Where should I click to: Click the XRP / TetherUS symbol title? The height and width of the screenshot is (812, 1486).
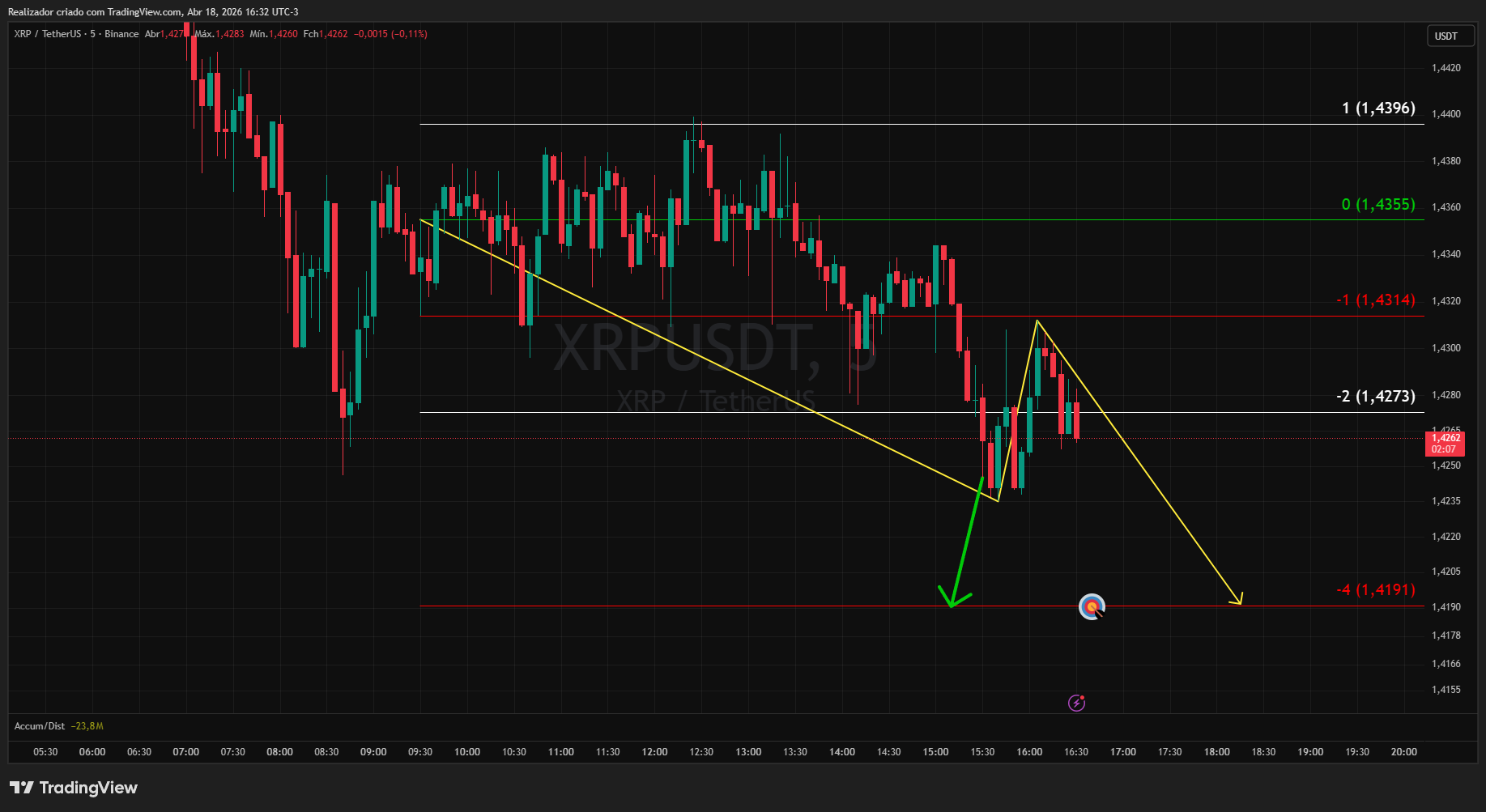point(48,34)
